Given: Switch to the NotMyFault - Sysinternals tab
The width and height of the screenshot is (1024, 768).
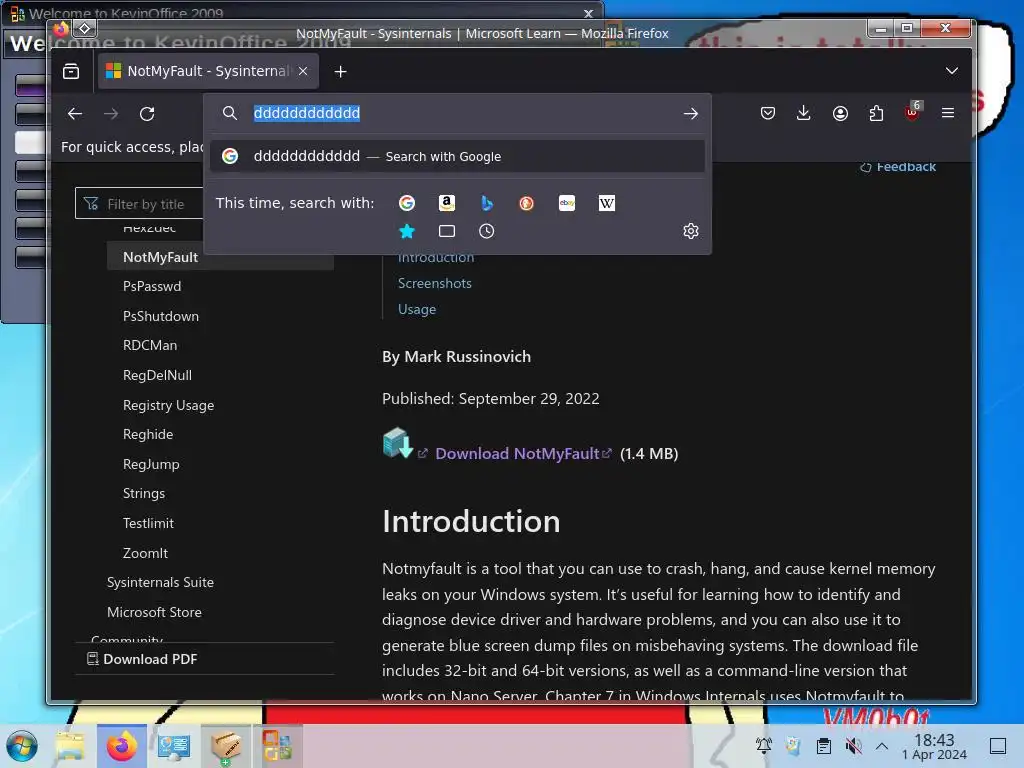Looking at the screenshot, I should coord(208,71).
